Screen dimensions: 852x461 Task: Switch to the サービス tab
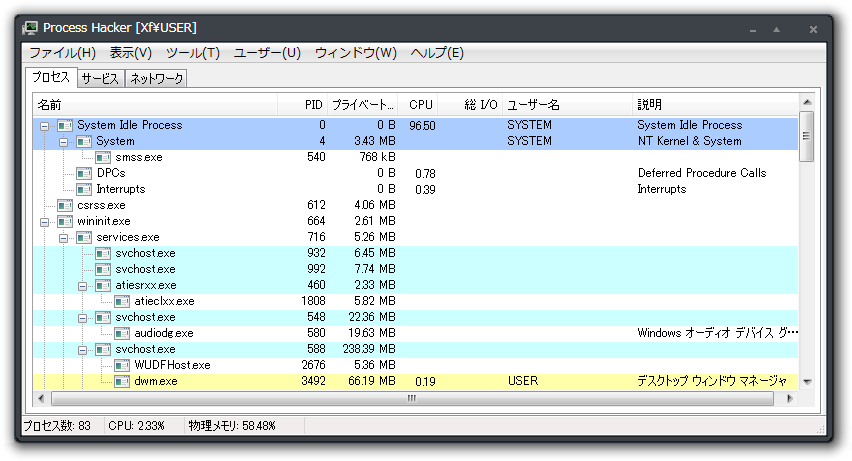click(101, 79)
